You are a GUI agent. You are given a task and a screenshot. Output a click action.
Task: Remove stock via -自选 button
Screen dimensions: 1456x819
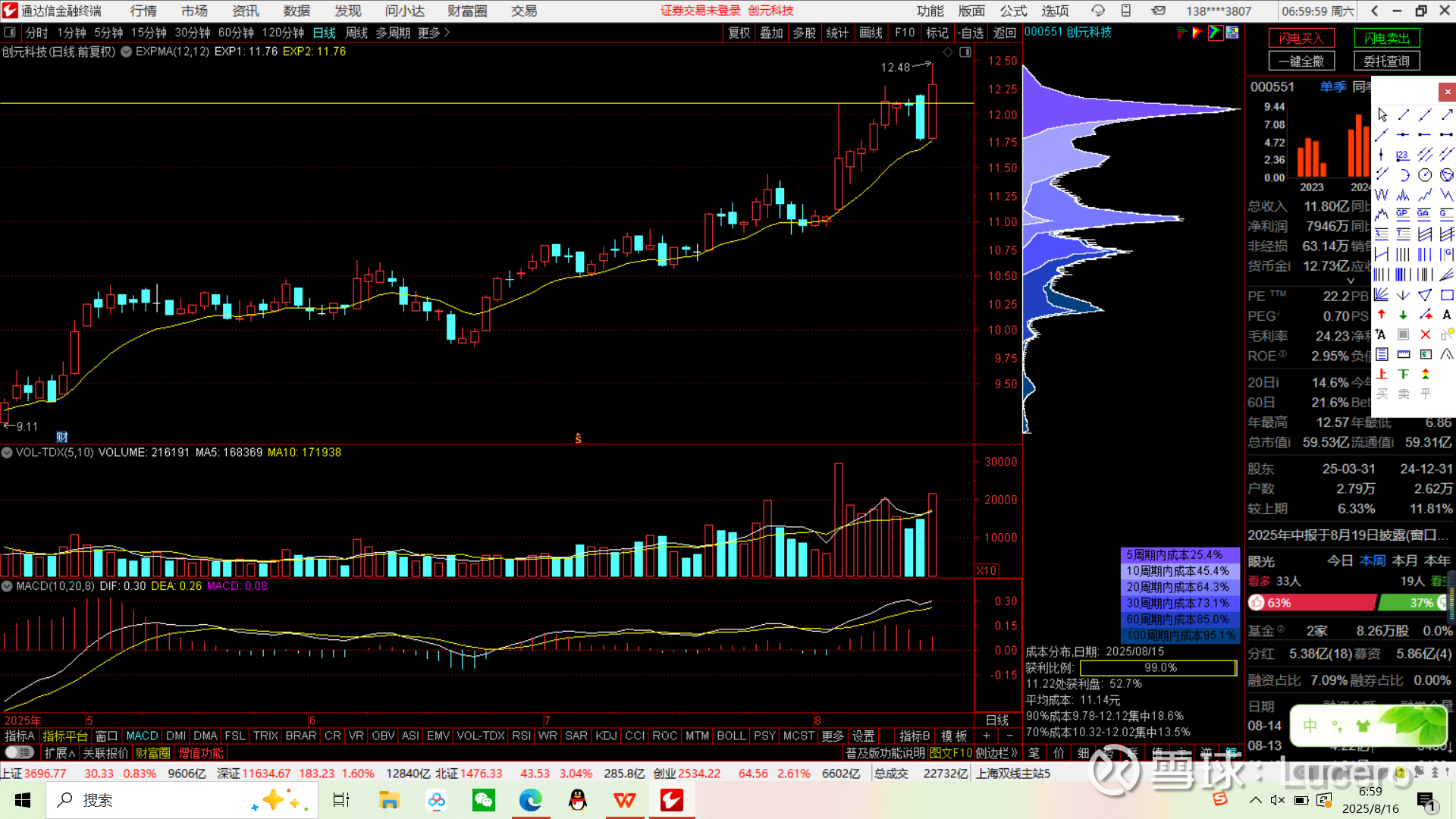(971, 33)
